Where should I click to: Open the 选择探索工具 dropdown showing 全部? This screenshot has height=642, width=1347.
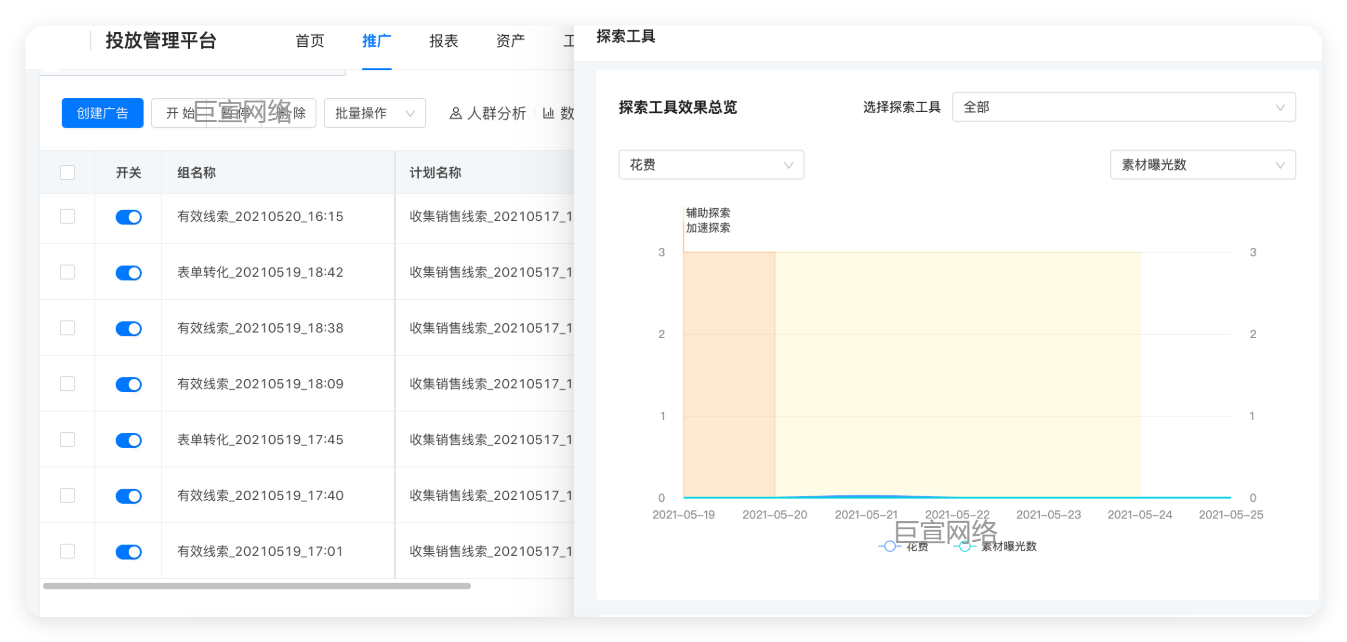coord(1123,107)
